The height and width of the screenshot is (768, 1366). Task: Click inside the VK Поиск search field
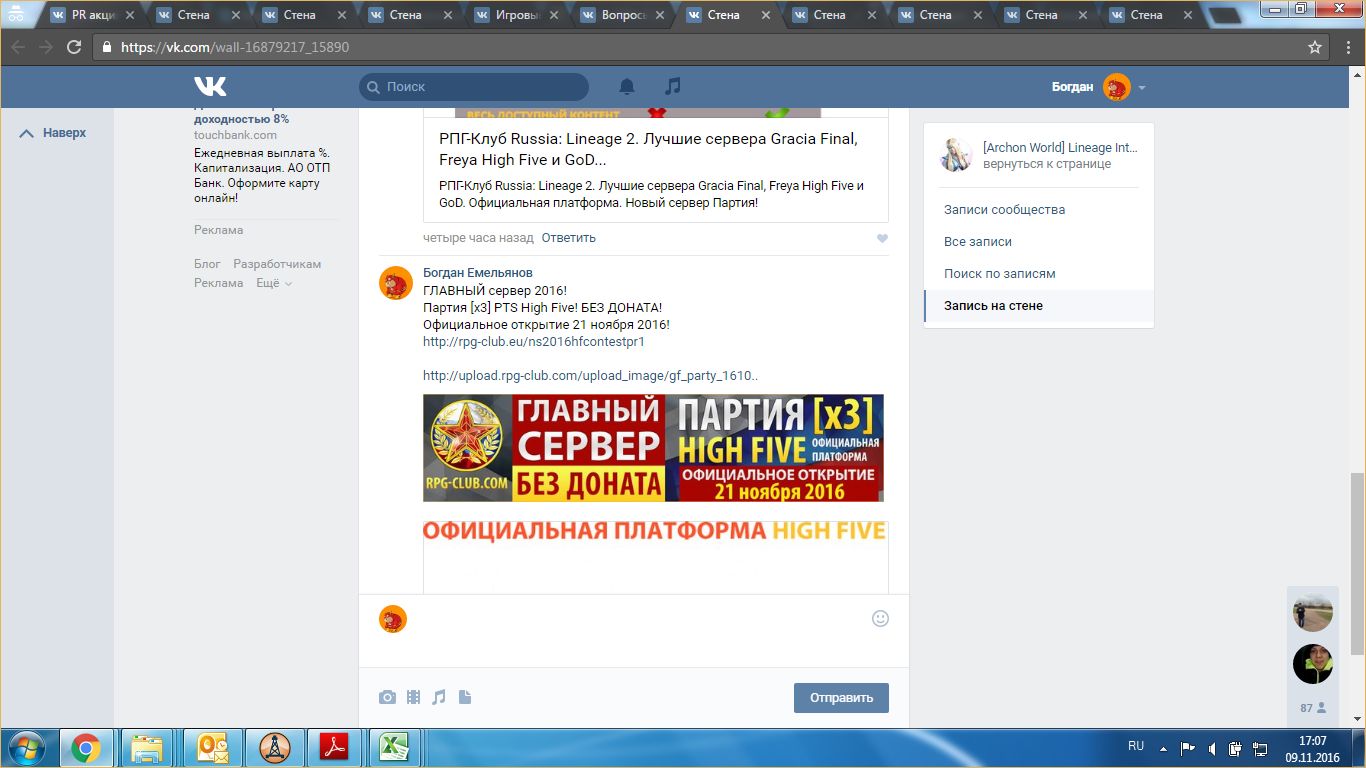(474, 87)
